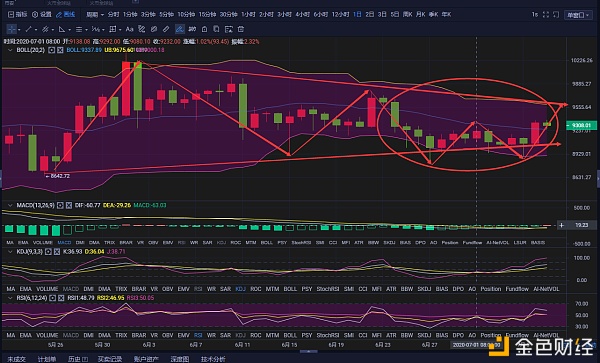Select the horizontal lines tool
Image resolution: width=600 pixels, height=363 pixels.
click(x=79, y=29)
